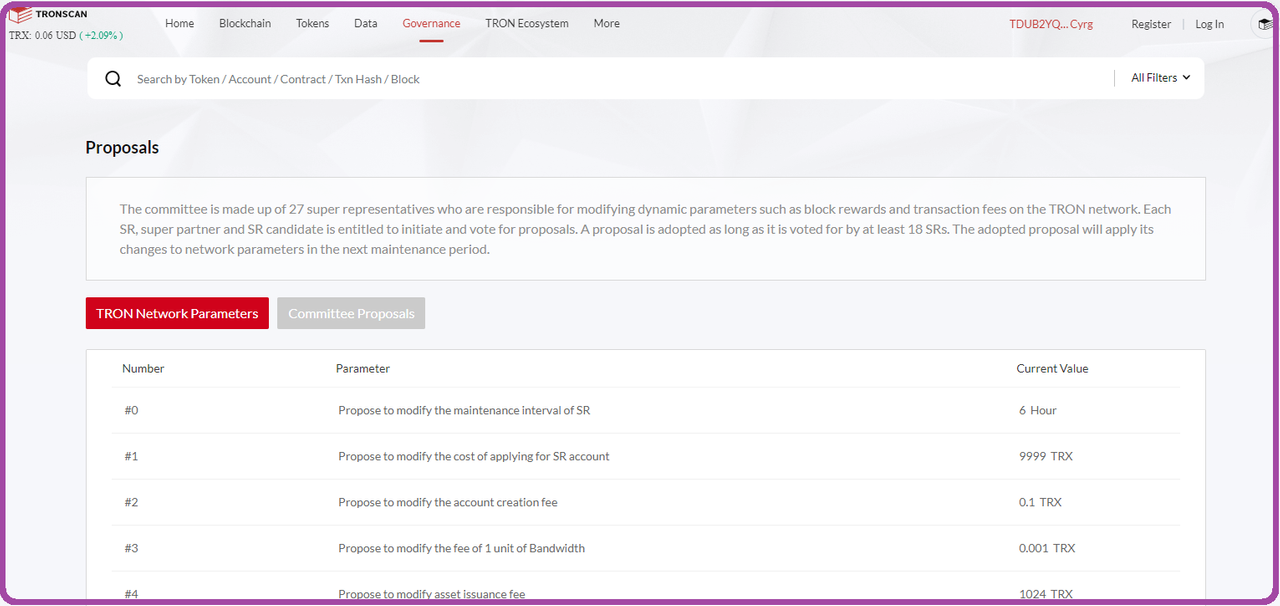
Task: Select the TRON Network Parameters tab
Action: 177,313
